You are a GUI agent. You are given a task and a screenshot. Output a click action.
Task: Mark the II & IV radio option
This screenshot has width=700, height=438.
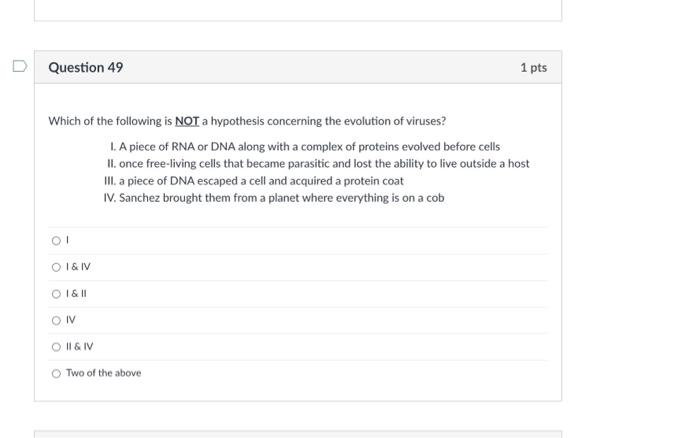[x=56, y=347]
